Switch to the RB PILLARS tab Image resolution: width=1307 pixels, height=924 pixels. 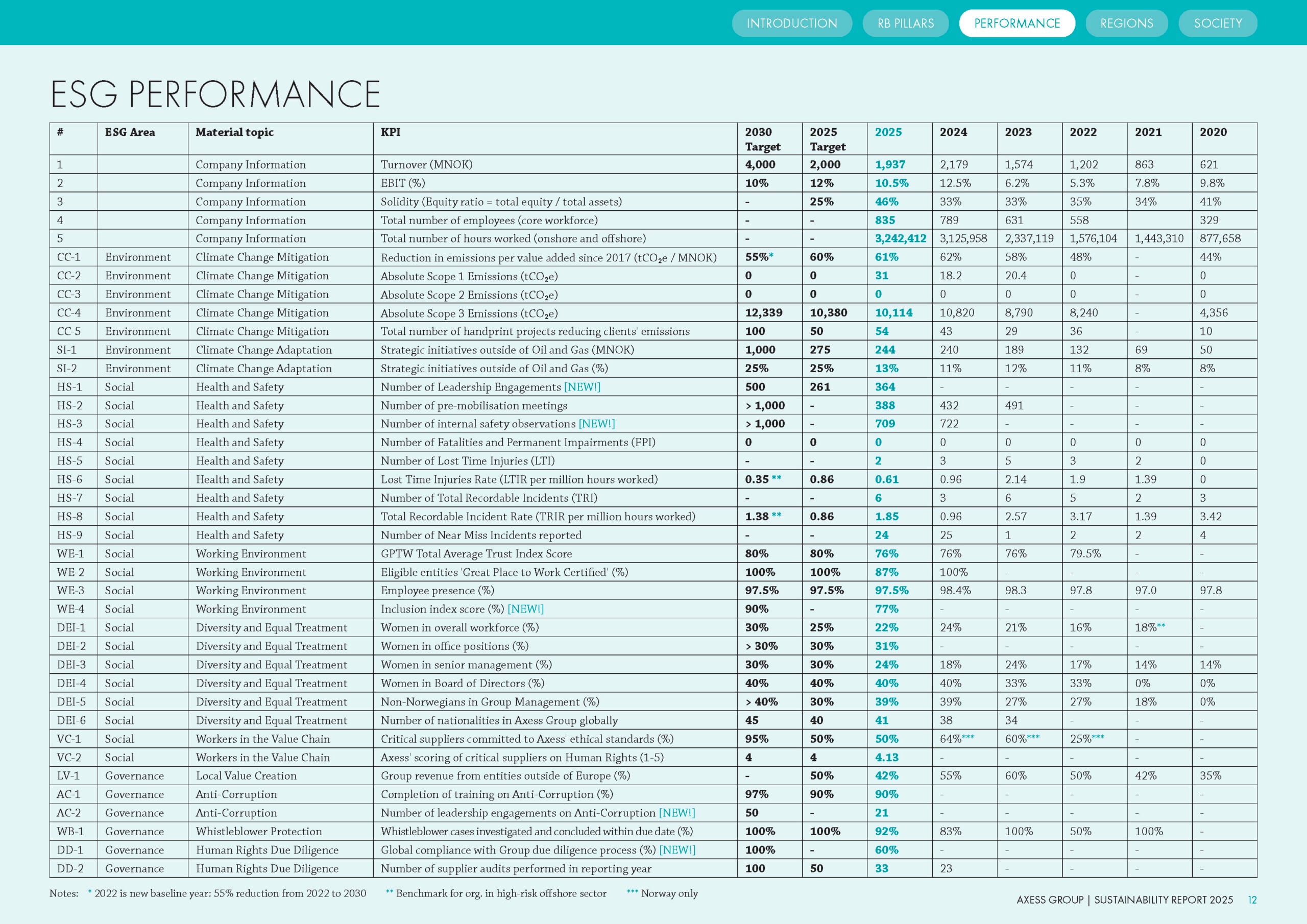click(x=906, y=23)
